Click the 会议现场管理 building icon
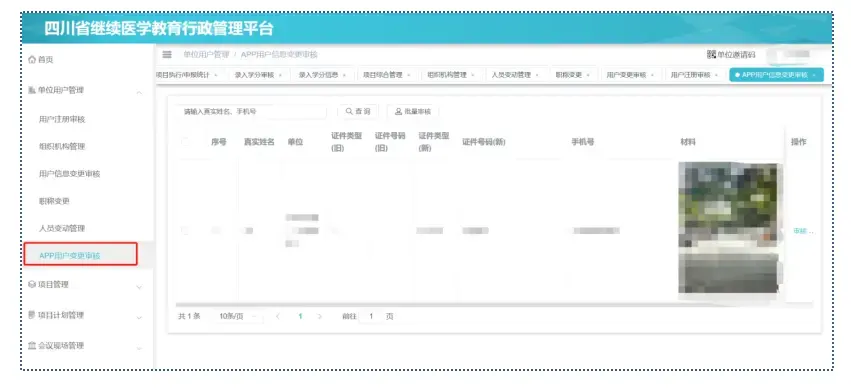Viewport: 851px width, 389px height. [x=31, y=346]
